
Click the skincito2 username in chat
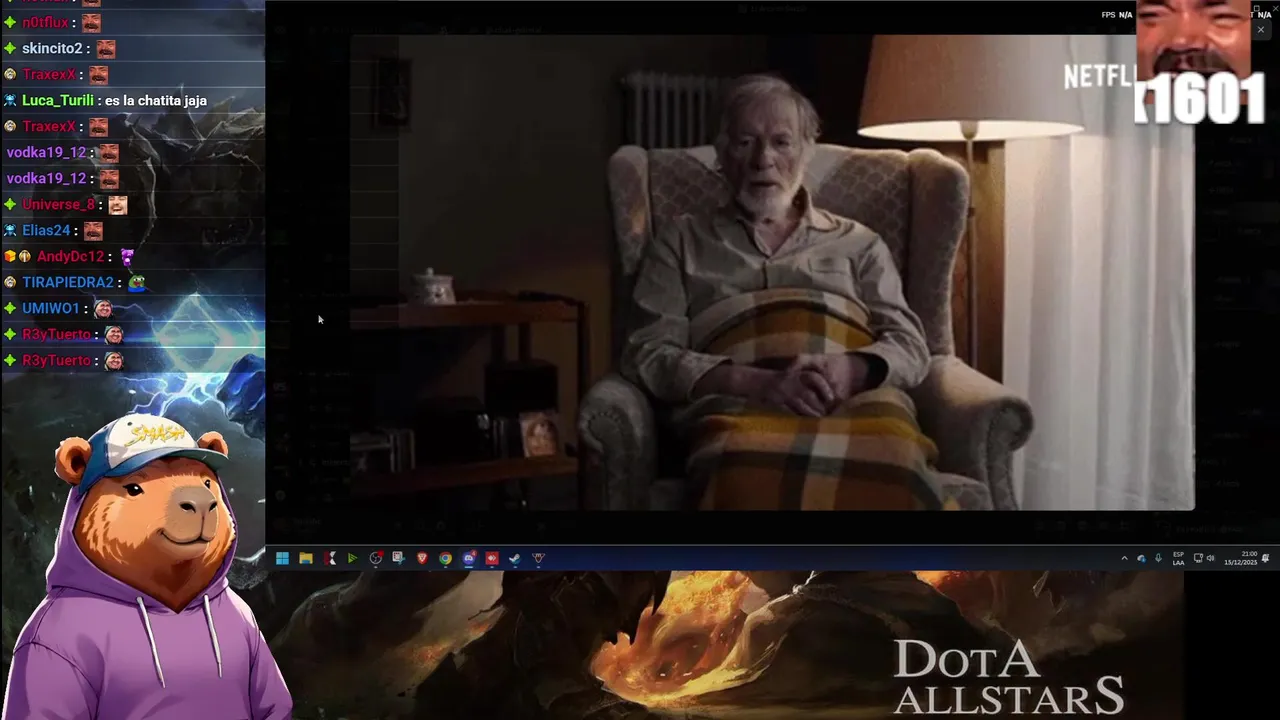[53, 48]
